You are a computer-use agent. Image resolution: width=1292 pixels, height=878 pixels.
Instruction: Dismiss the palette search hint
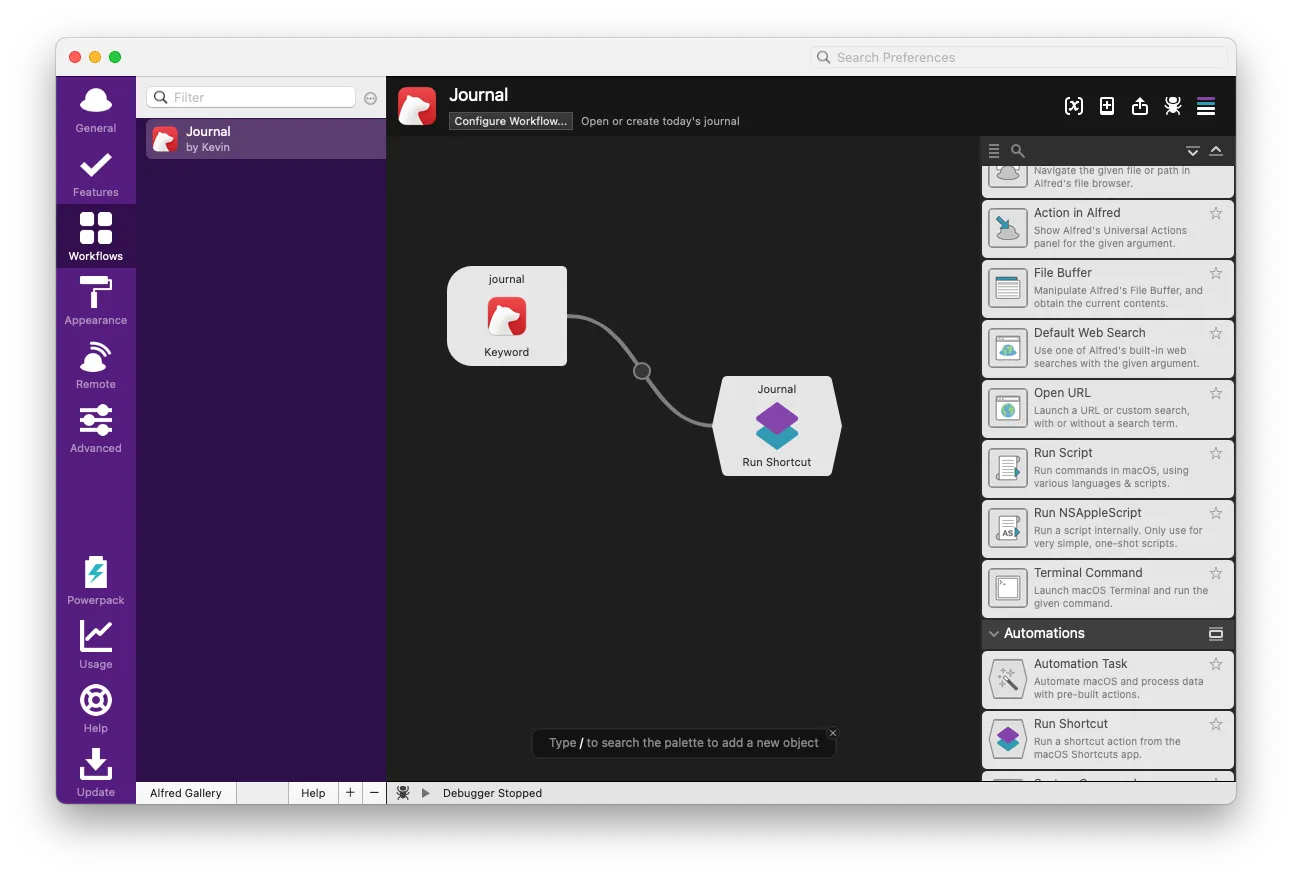click(x=833, y=733)
